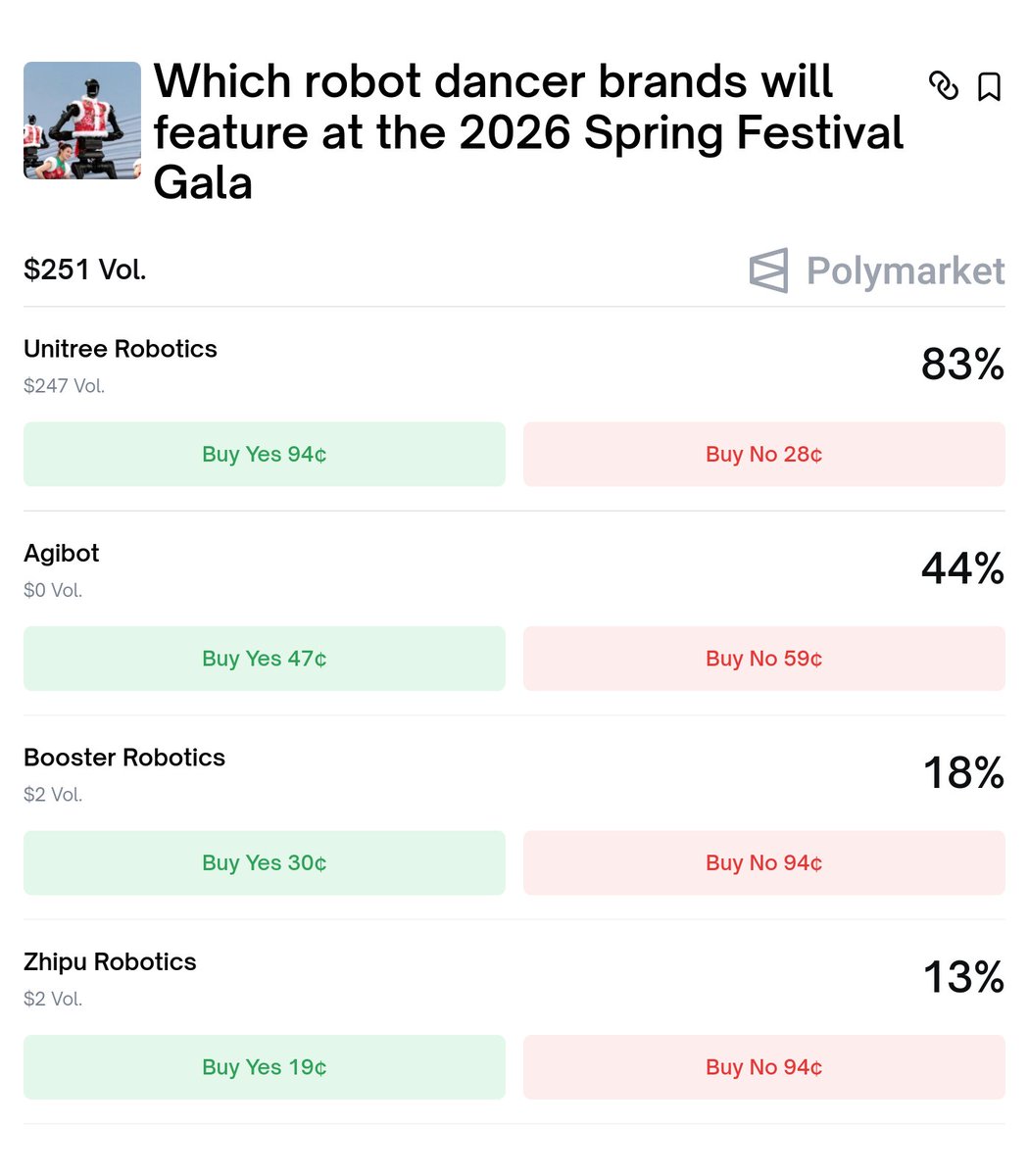Bookmark this robot dancer market
Viewport: 1029px width, 1176px height.
(990, 87)
